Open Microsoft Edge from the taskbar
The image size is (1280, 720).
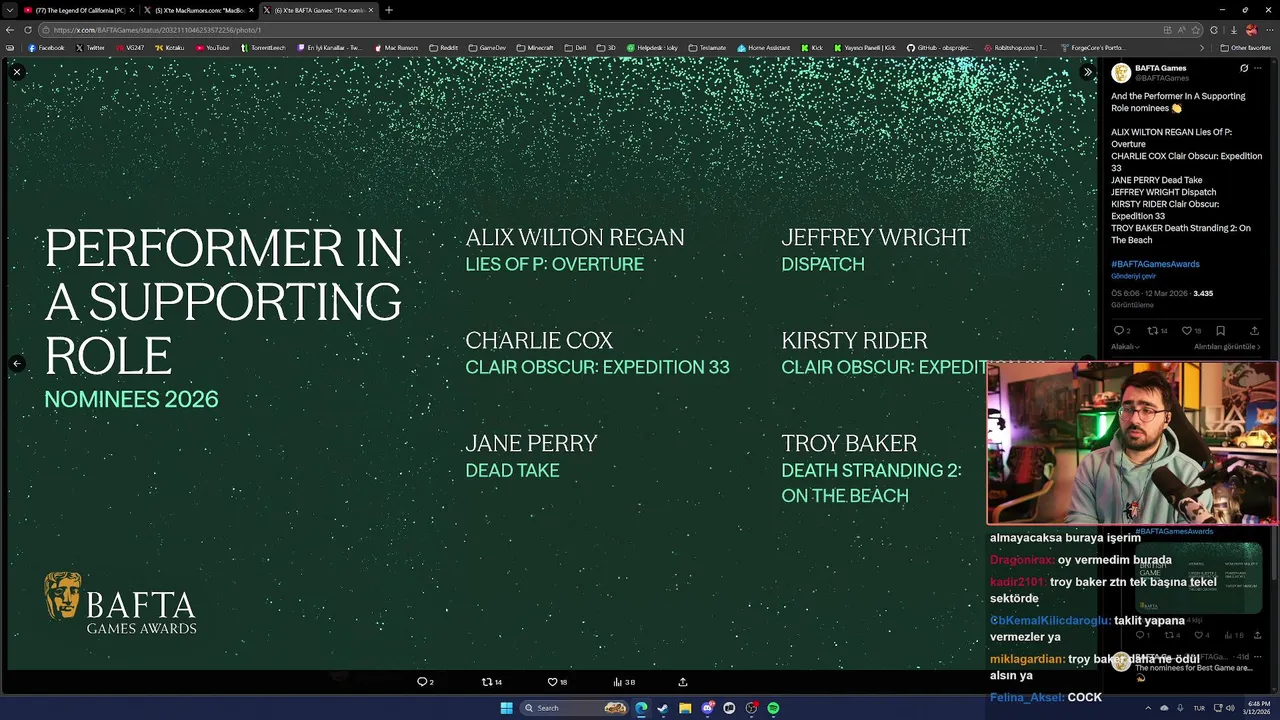[x=641, y=708]
